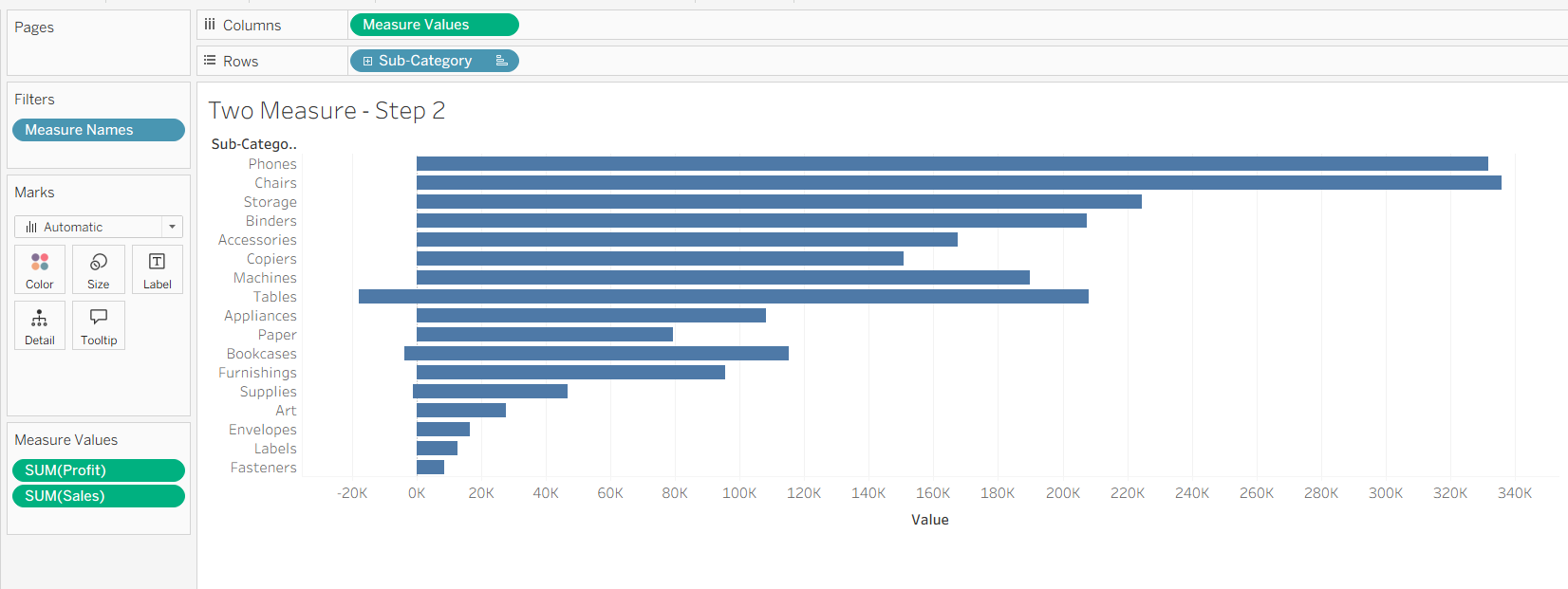This screenshot has width=1568, height=589.
Task: Expand the Sub-Category pill plus icon
Action: click(367, 61)
